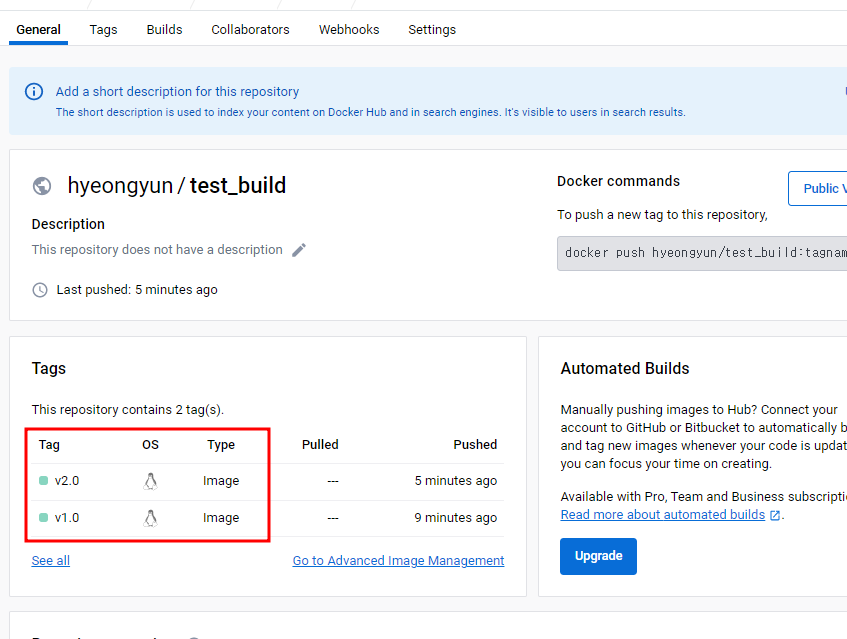Image resolution: width=847 pixels, height=639 pixels.
Task: Open the See all tags link
Action: (x=51, y=561)
